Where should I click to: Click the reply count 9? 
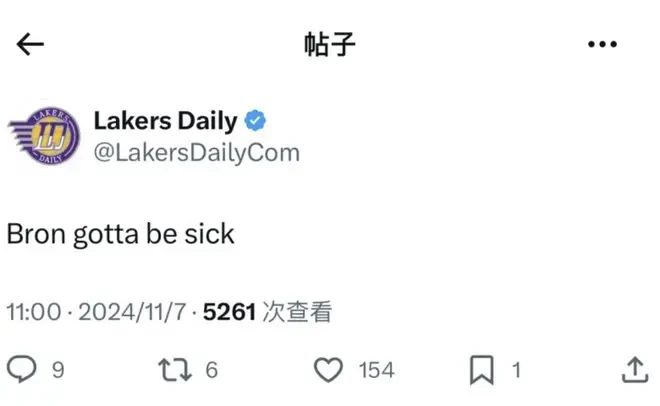(58, 370)
